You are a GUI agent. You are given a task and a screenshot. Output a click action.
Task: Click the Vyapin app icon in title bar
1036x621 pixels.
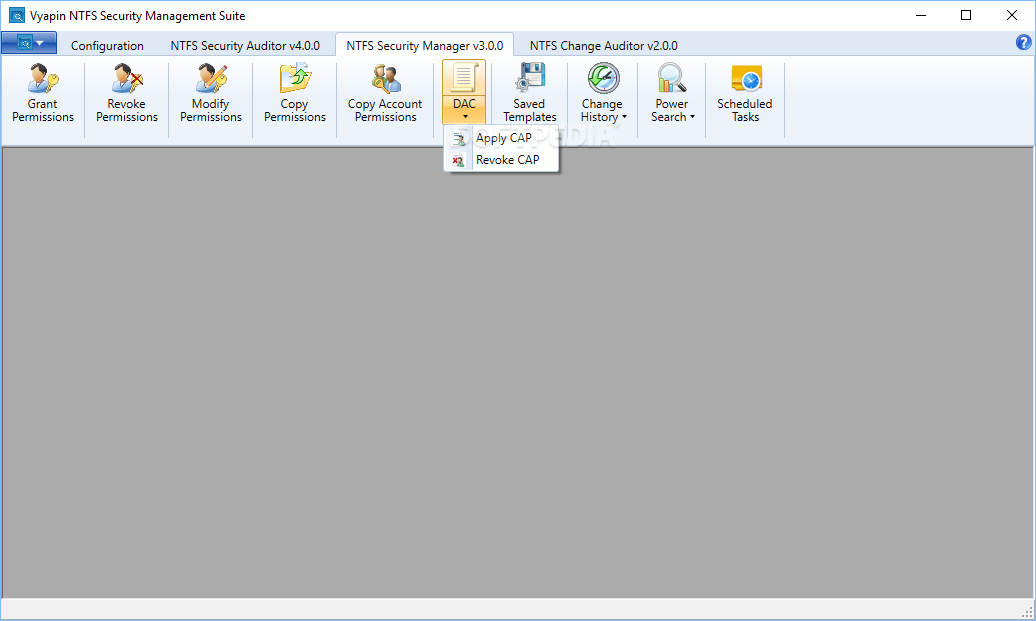[17, 15]
